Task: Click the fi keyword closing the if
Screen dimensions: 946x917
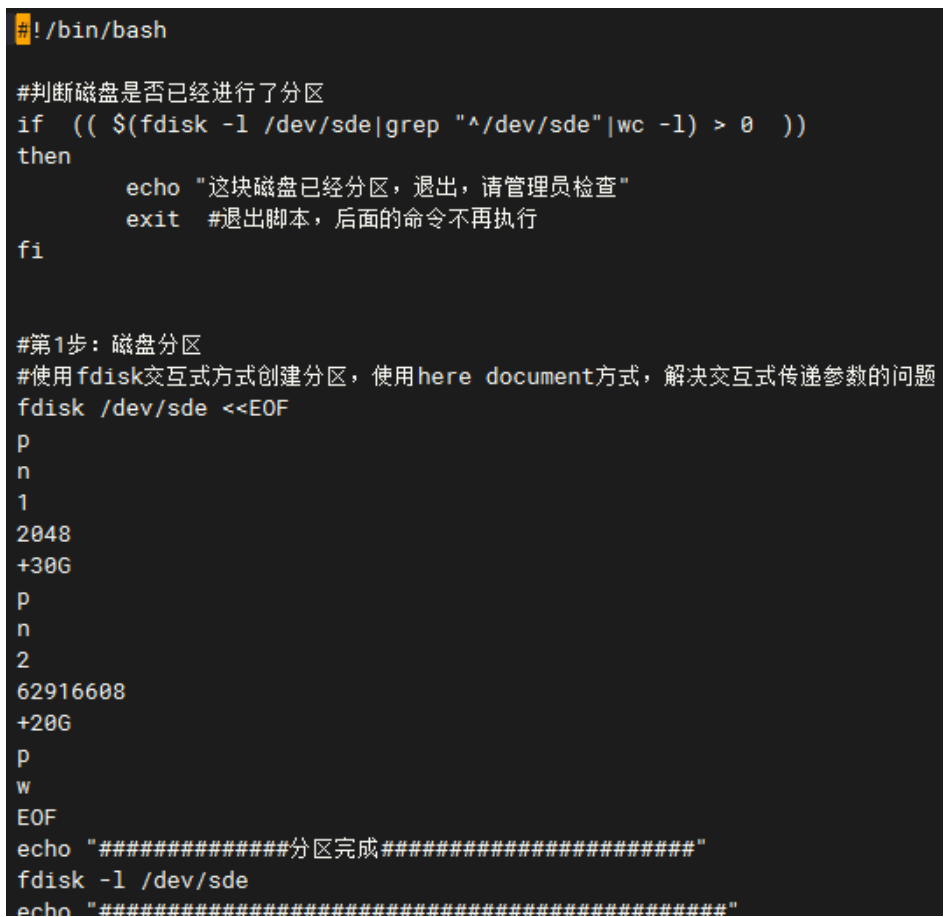Action: pyautogui.click(x=30, y=250)
